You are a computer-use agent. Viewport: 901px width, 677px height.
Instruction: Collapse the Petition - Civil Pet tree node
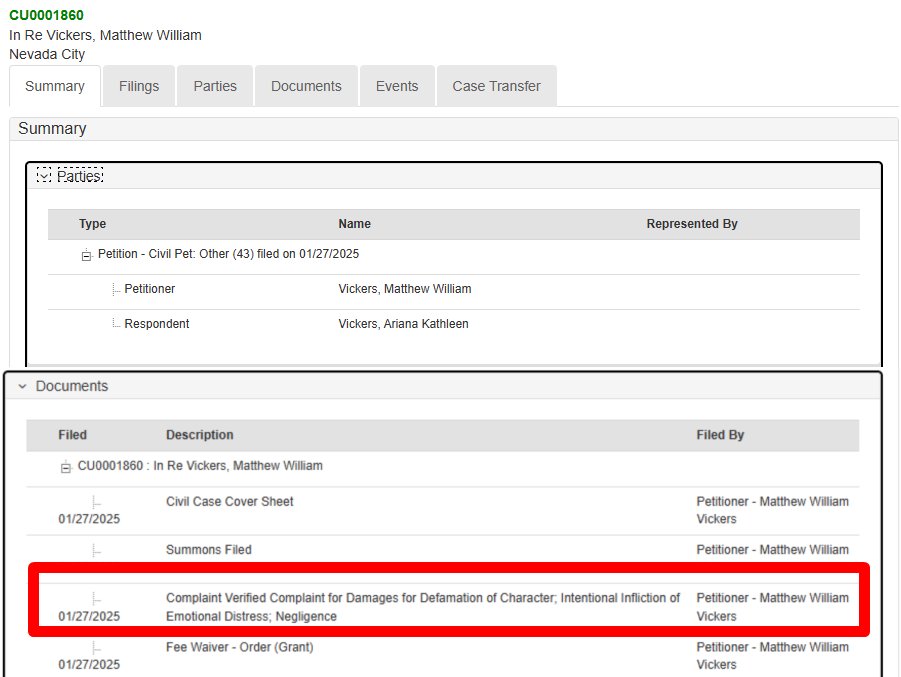pyautogui.click(x=86, y=255)
